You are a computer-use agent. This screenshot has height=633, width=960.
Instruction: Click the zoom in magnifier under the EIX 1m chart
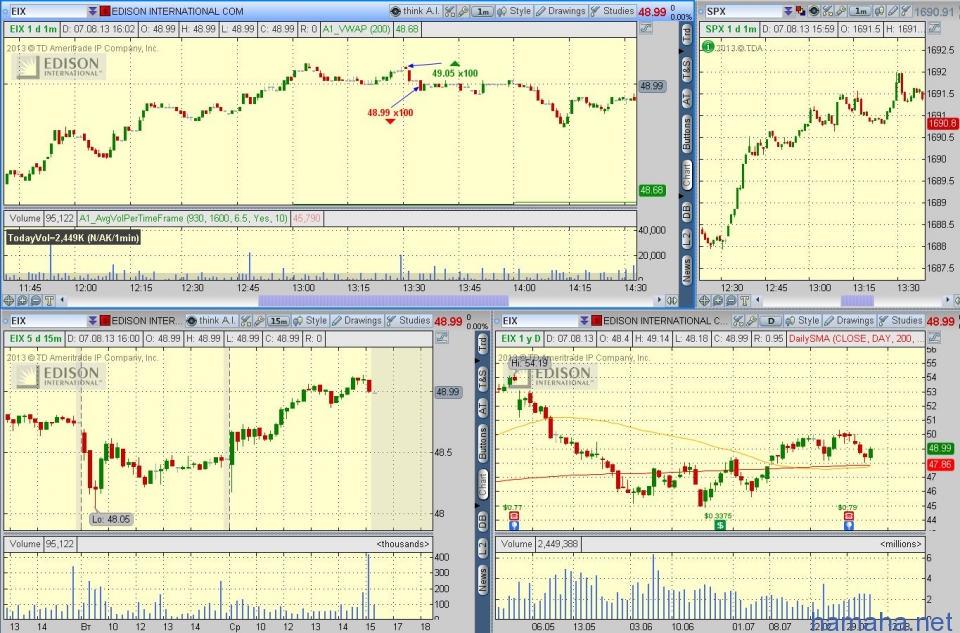[x=22, y=301]
